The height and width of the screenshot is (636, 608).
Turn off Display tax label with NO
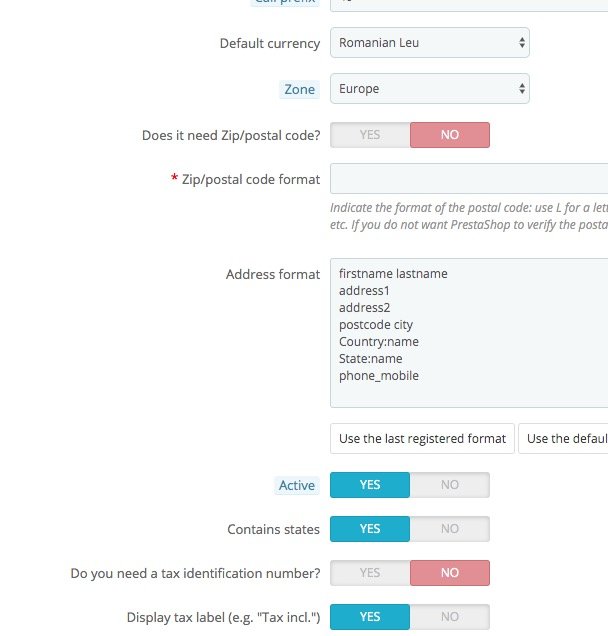coord(449,617)
